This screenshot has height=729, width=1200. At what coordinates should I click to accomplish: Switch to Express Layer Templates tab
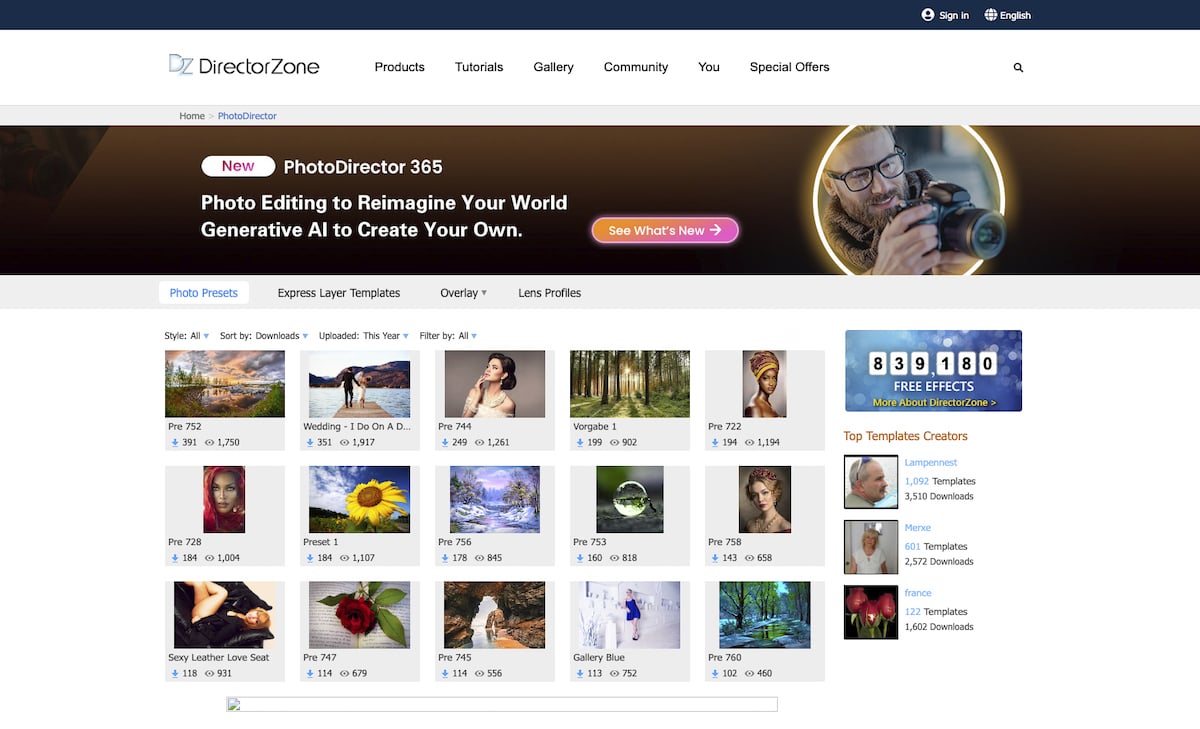(x=339, y=293)
